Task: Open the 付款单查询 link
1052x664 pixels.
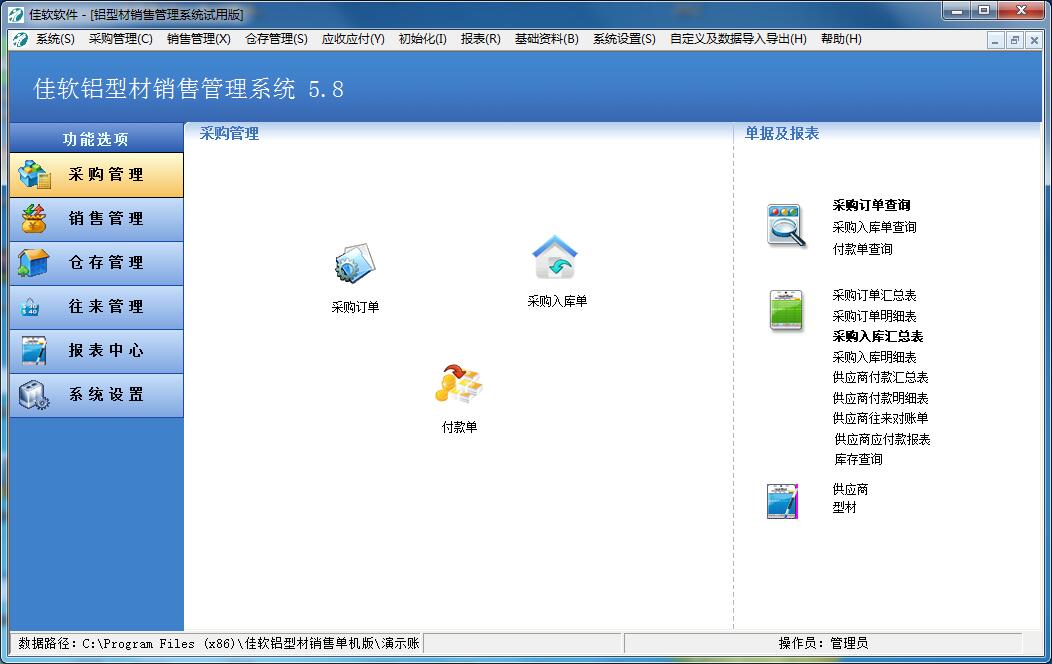Action: coord(862,250)
